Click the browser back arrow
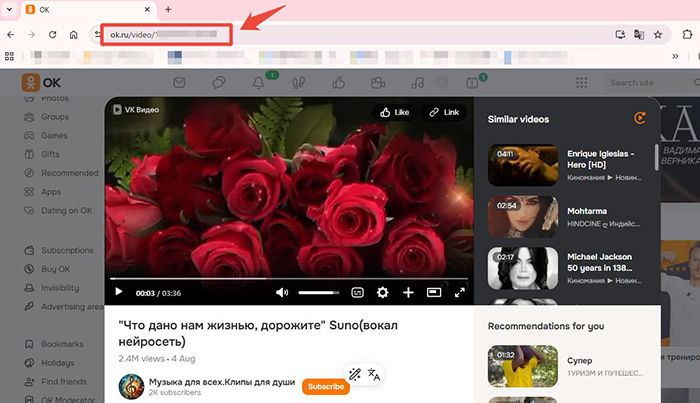The image size is (700, 403). (11, 34)
